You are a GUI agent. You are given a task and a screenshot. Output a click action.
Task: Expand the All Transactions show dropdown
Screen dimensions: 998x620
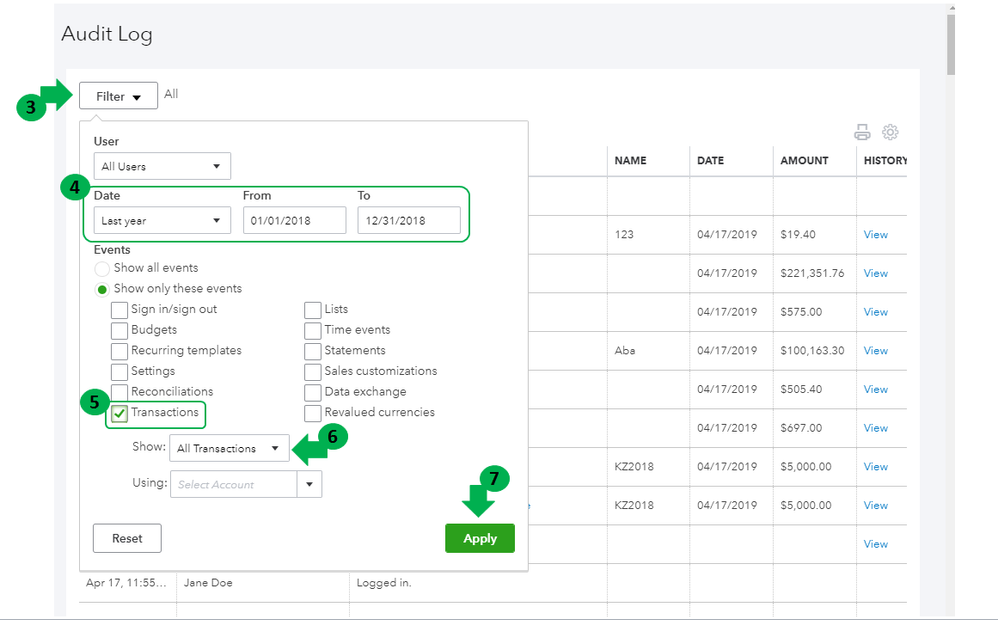[x=229, y=448]
